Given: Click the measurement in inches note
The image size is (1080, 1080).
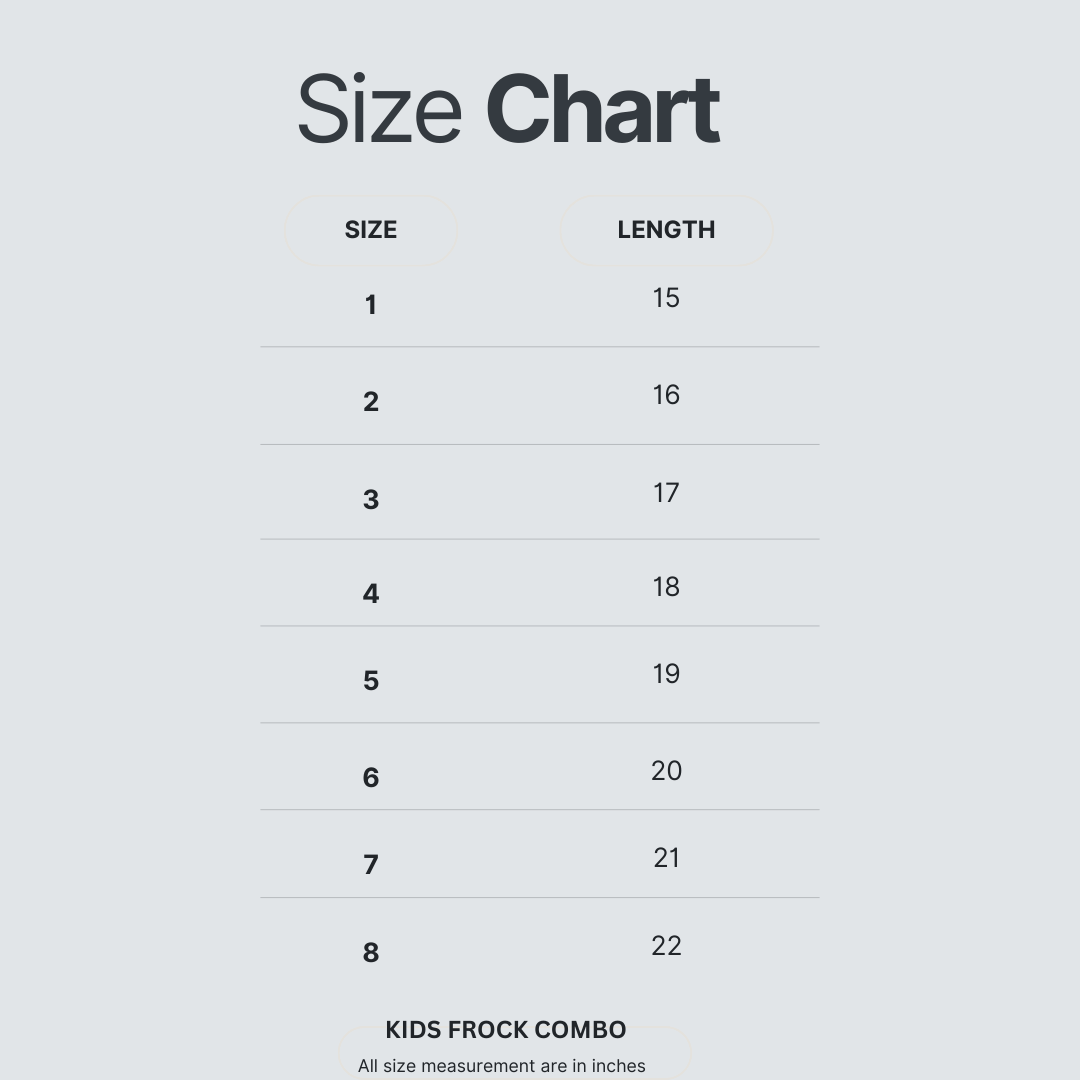Looking at the screenshot, I should 502,1066.
